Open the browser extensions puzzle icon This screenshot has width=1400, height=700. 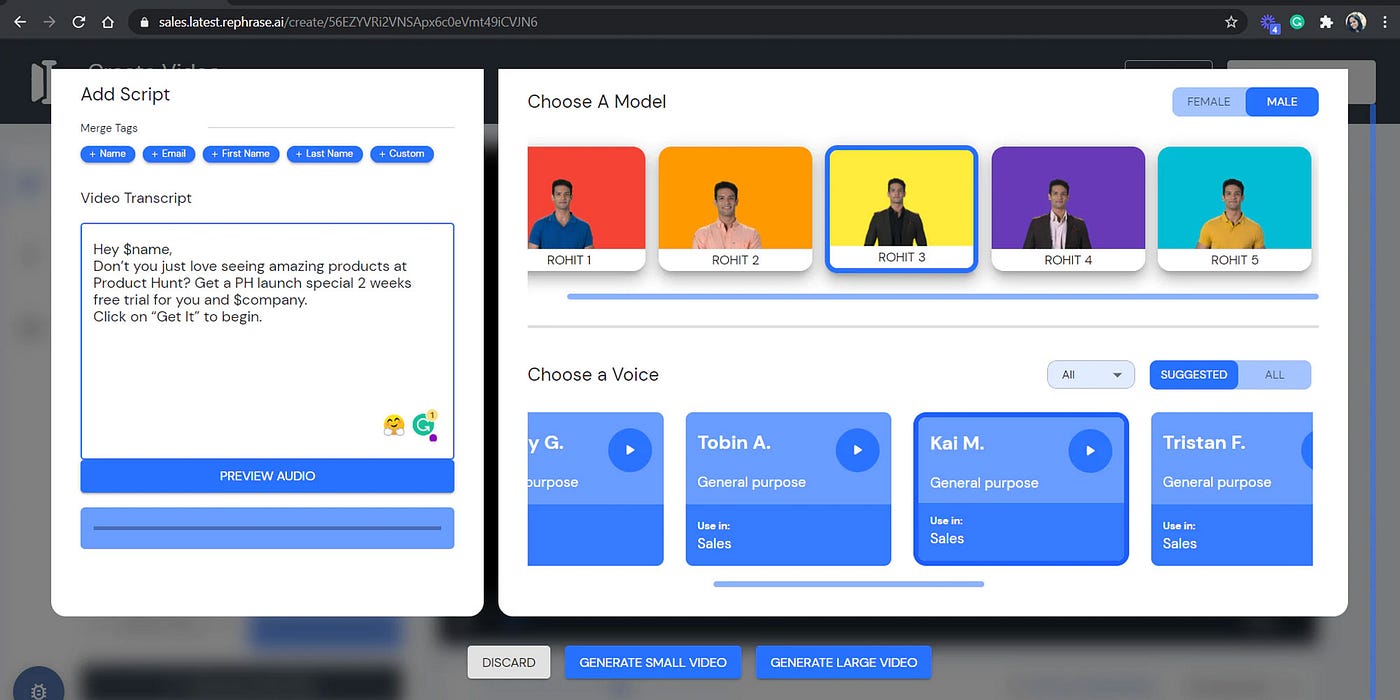tap(1326, 21)
